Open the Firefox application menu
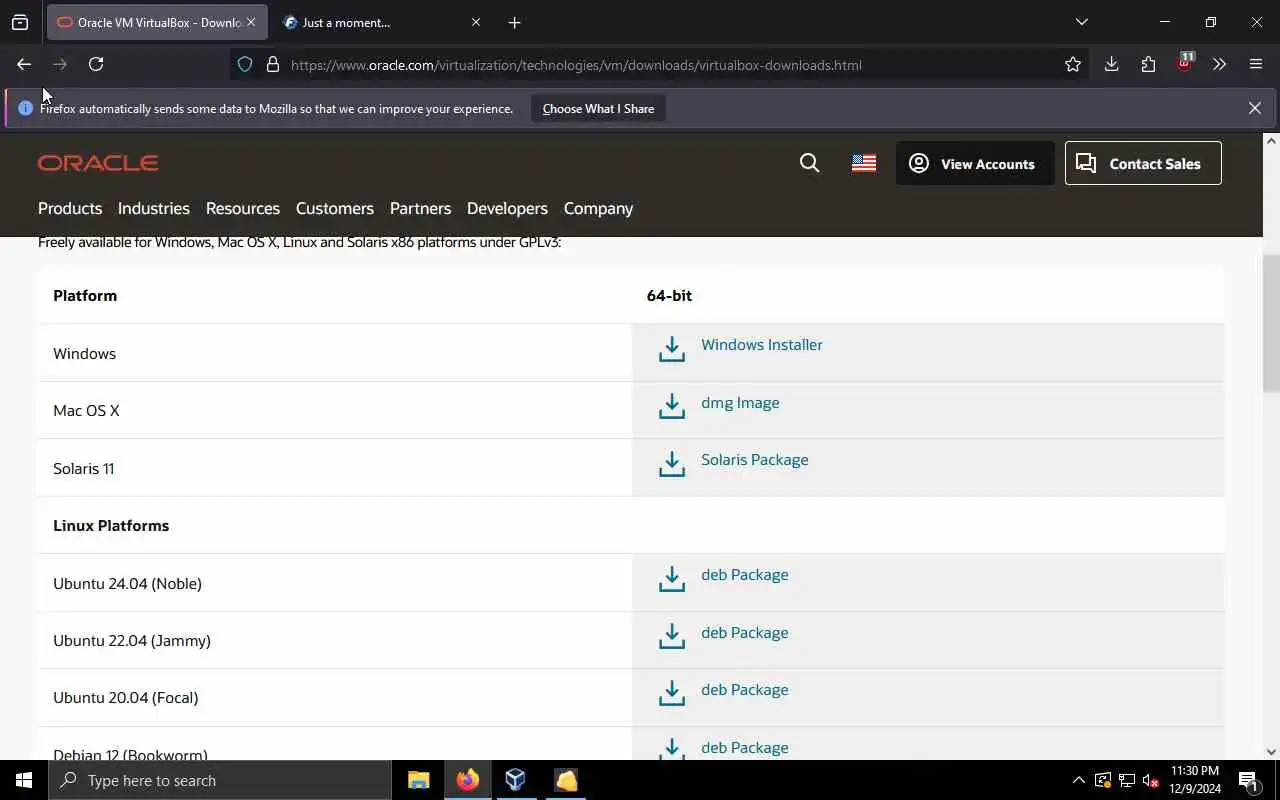This screenshot has height=800, width=1280. pyautogui.click(x=1256, y=65)
